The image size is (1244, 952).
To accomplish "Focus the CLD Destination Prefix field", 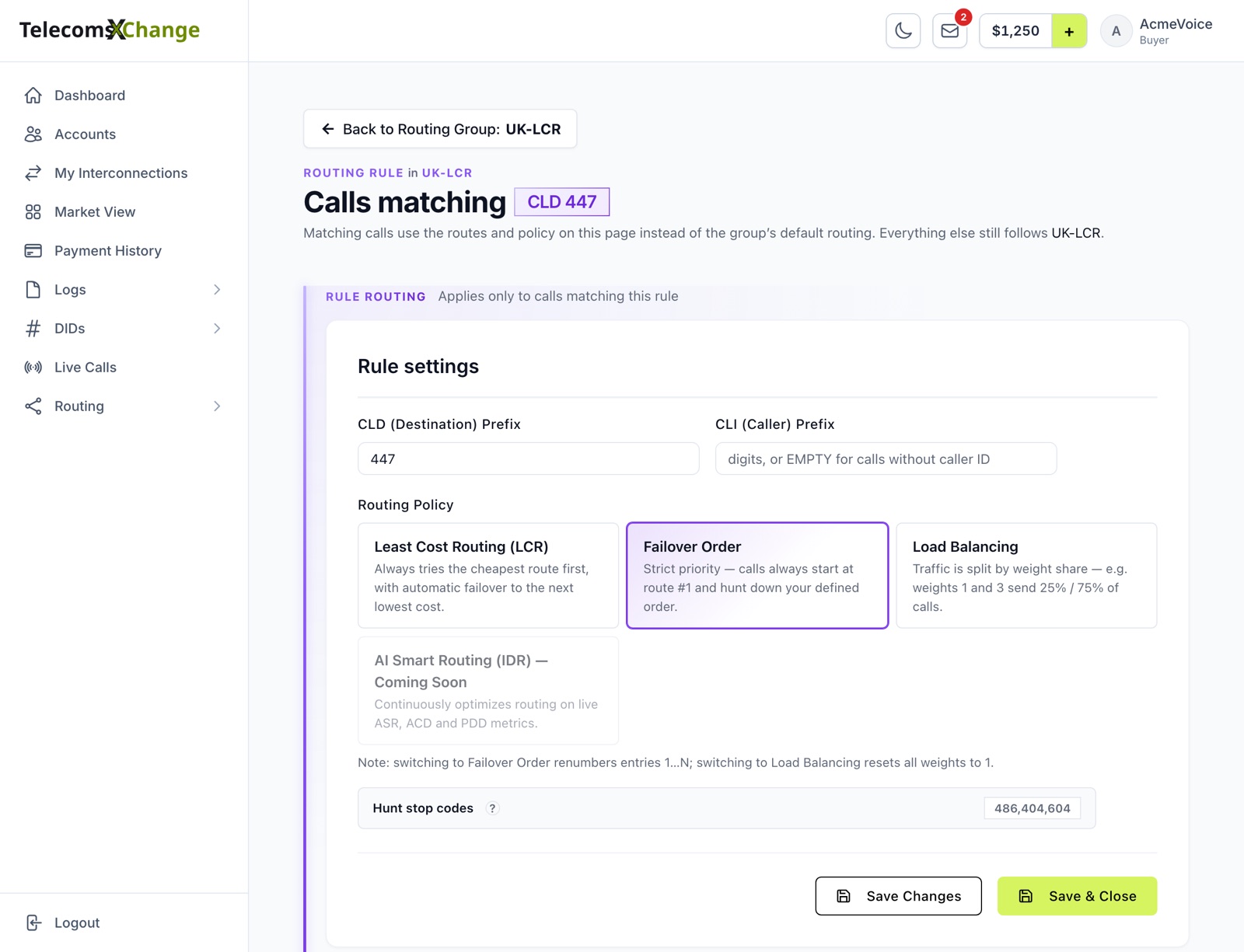I will (x=528, y=459).
